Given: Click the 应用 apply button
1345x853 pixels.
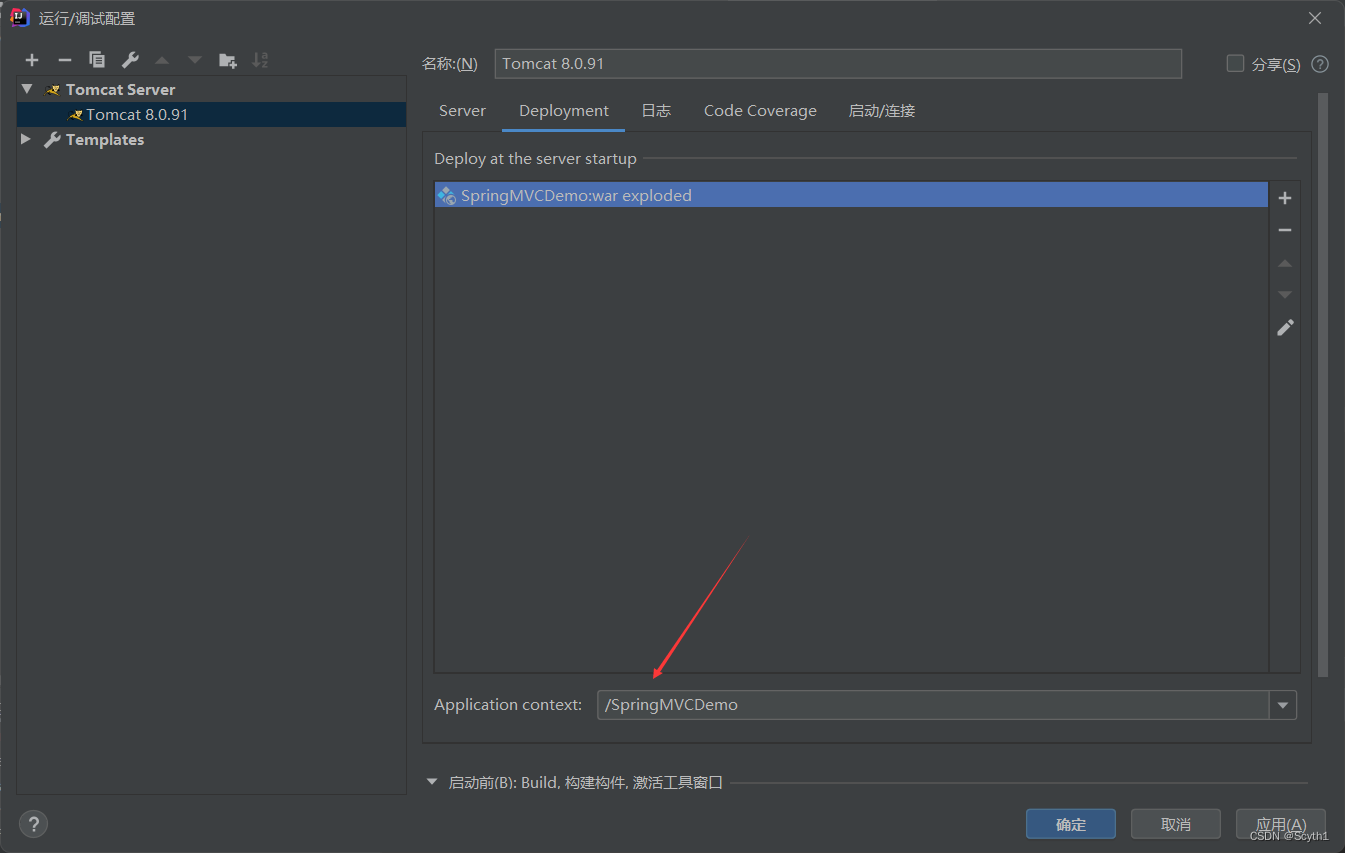Looking at the screenshot, I should 1281,824.
